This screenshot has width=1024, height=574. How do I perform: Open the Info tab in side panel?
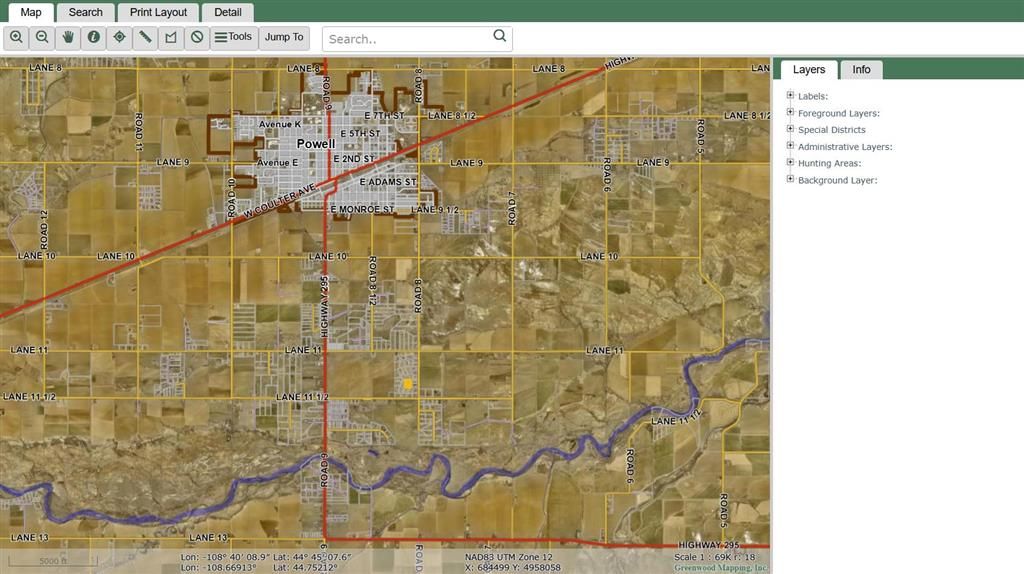(x=861, y=69)
